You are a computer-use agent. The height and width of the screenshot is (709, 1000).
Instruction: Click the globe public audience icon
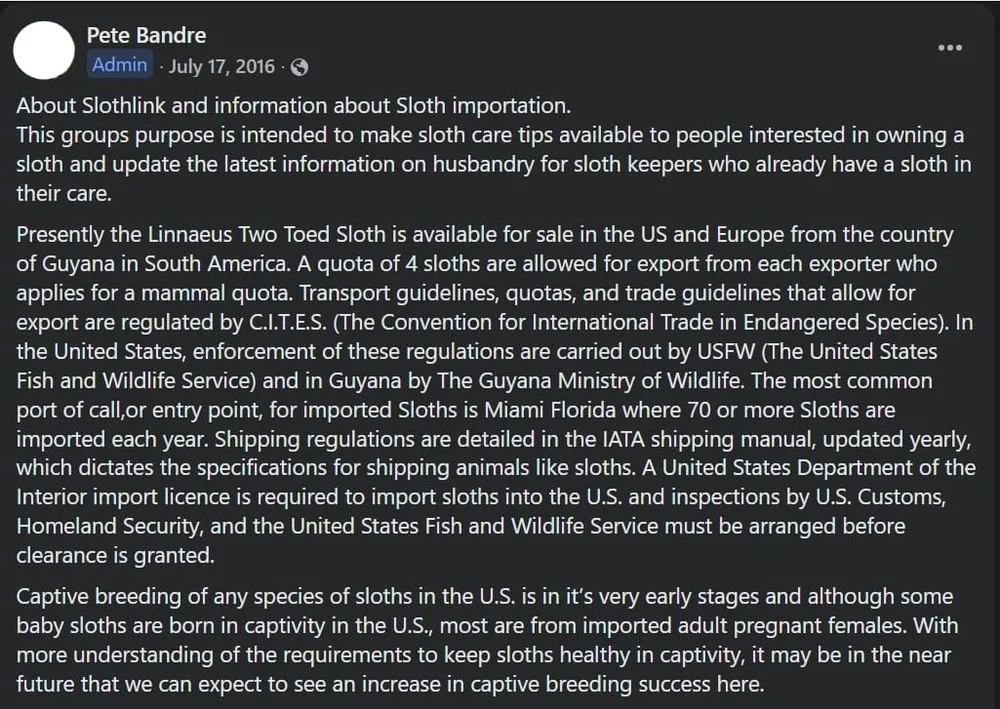299,67
